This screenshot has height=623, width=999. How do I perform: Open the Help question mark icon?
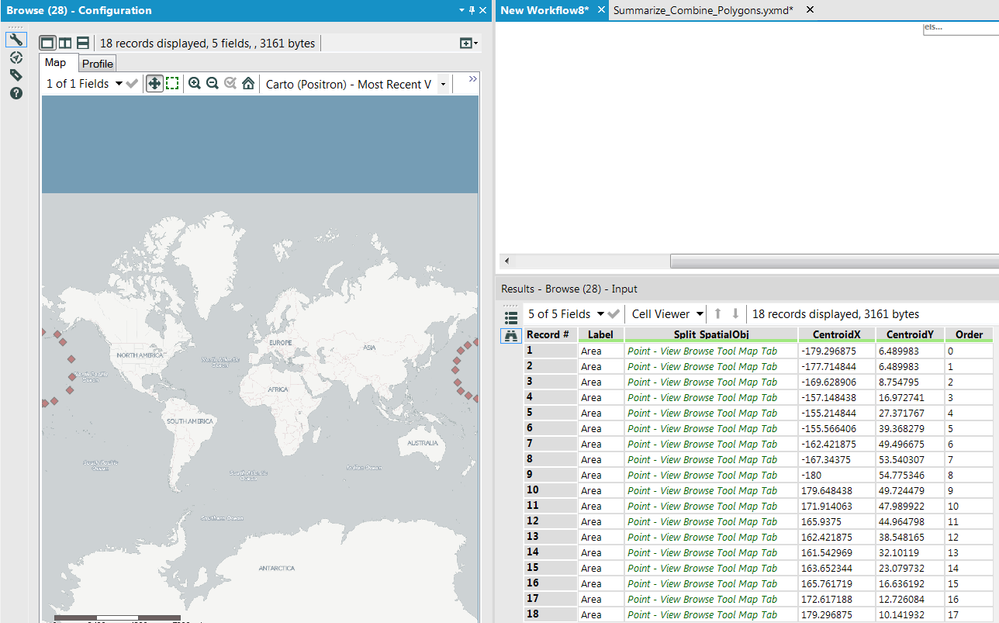pos(16,93)
